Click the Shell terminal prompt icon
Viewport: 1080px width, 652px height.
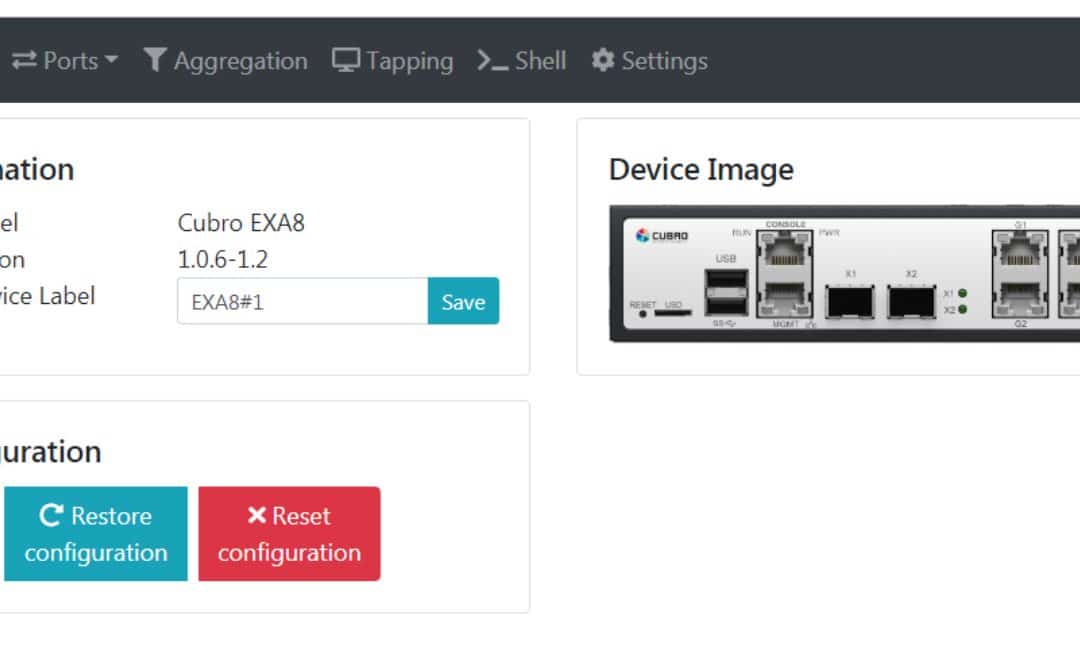click(492, 61)
